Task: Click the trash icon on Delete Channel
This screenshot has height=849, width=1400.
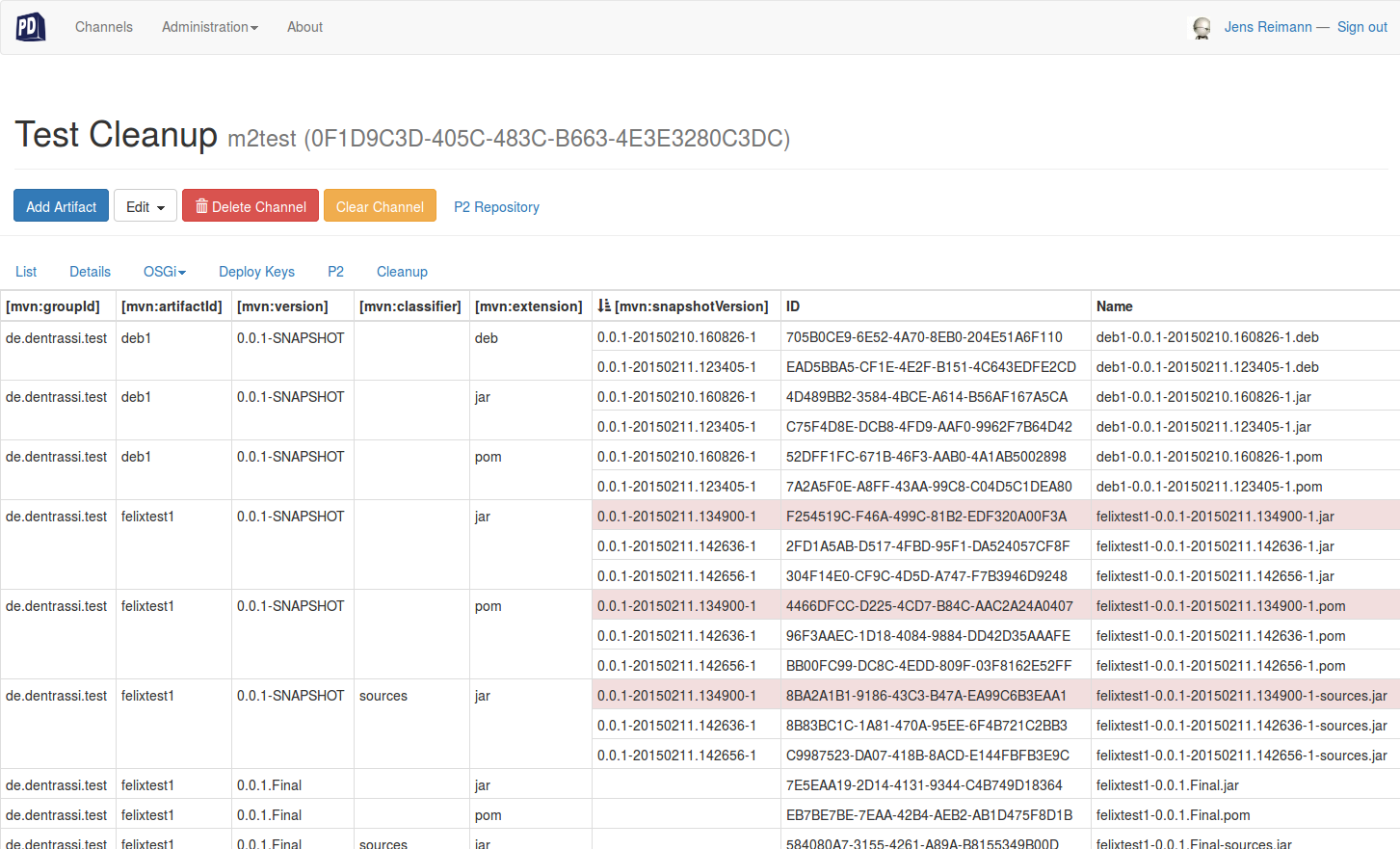Action: click(x=201, y=205)
